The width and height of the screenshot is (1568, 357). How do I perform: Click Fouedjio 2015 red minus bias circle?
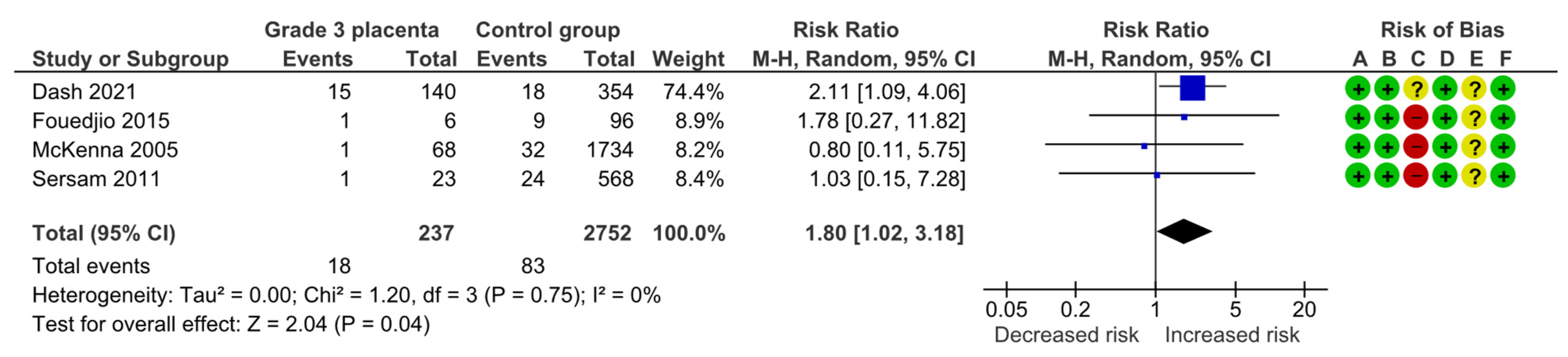click(1416, 118)
